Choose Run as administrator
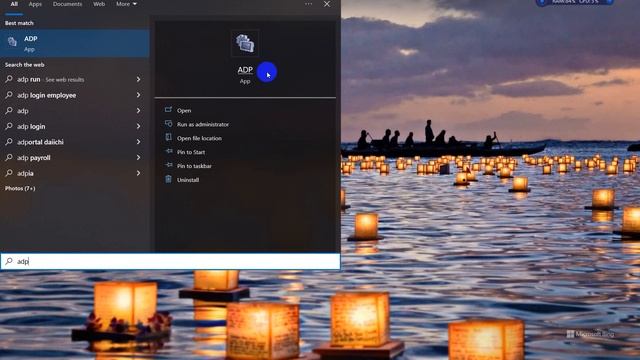Viewport: 640px width, 360px height. [x=203, y=124]
